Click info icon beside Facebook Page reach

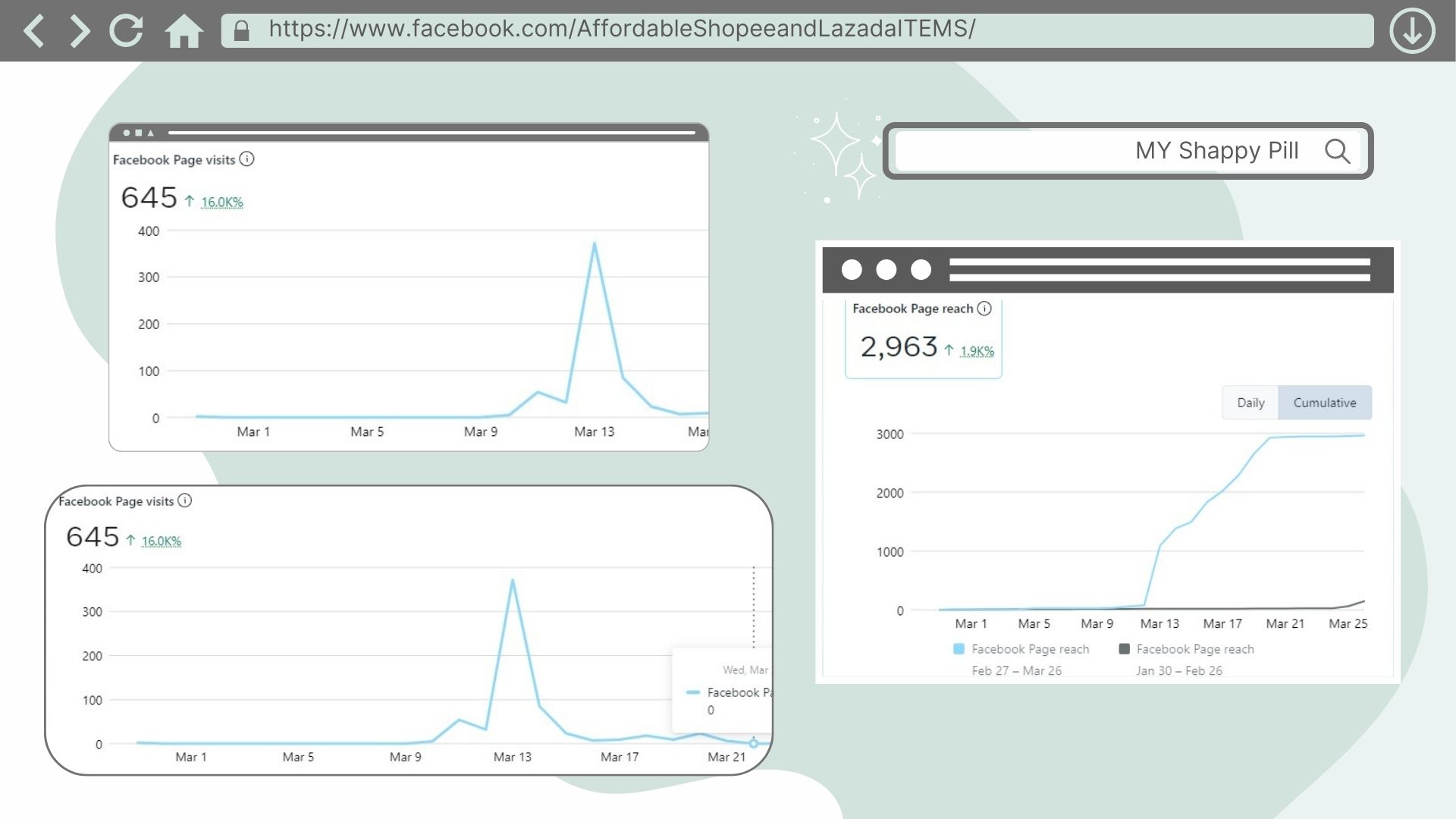pos(984,309)
